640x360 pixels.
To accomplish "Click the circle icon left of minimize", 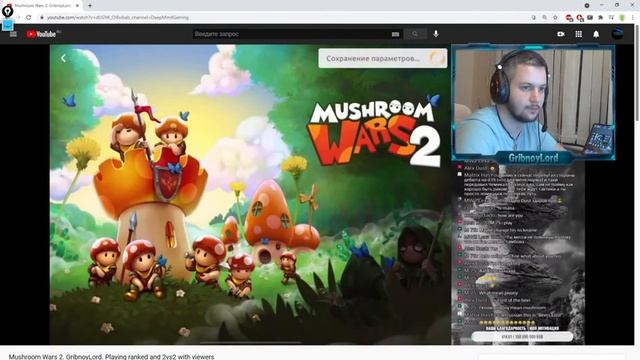I will pyautogui.click(x=587, y=5).
